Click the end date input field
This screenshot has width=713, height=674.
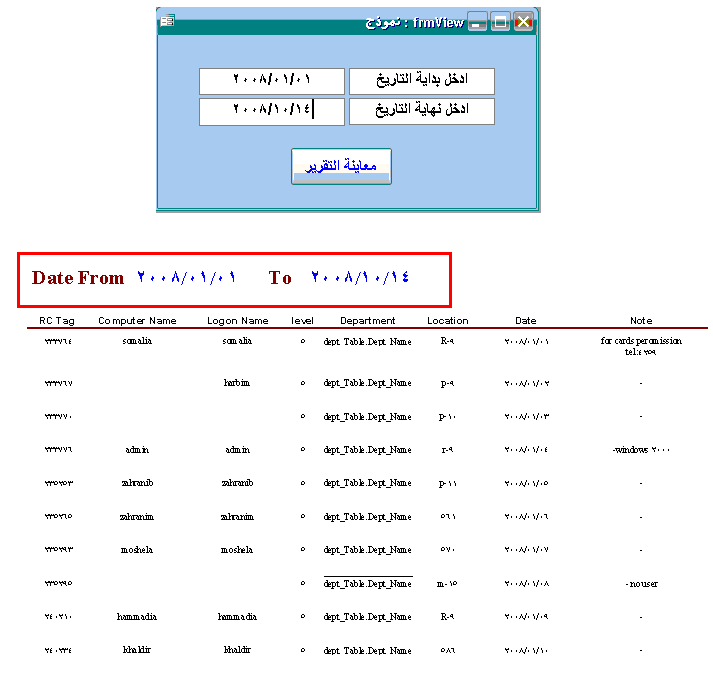[x=272, y=111]
